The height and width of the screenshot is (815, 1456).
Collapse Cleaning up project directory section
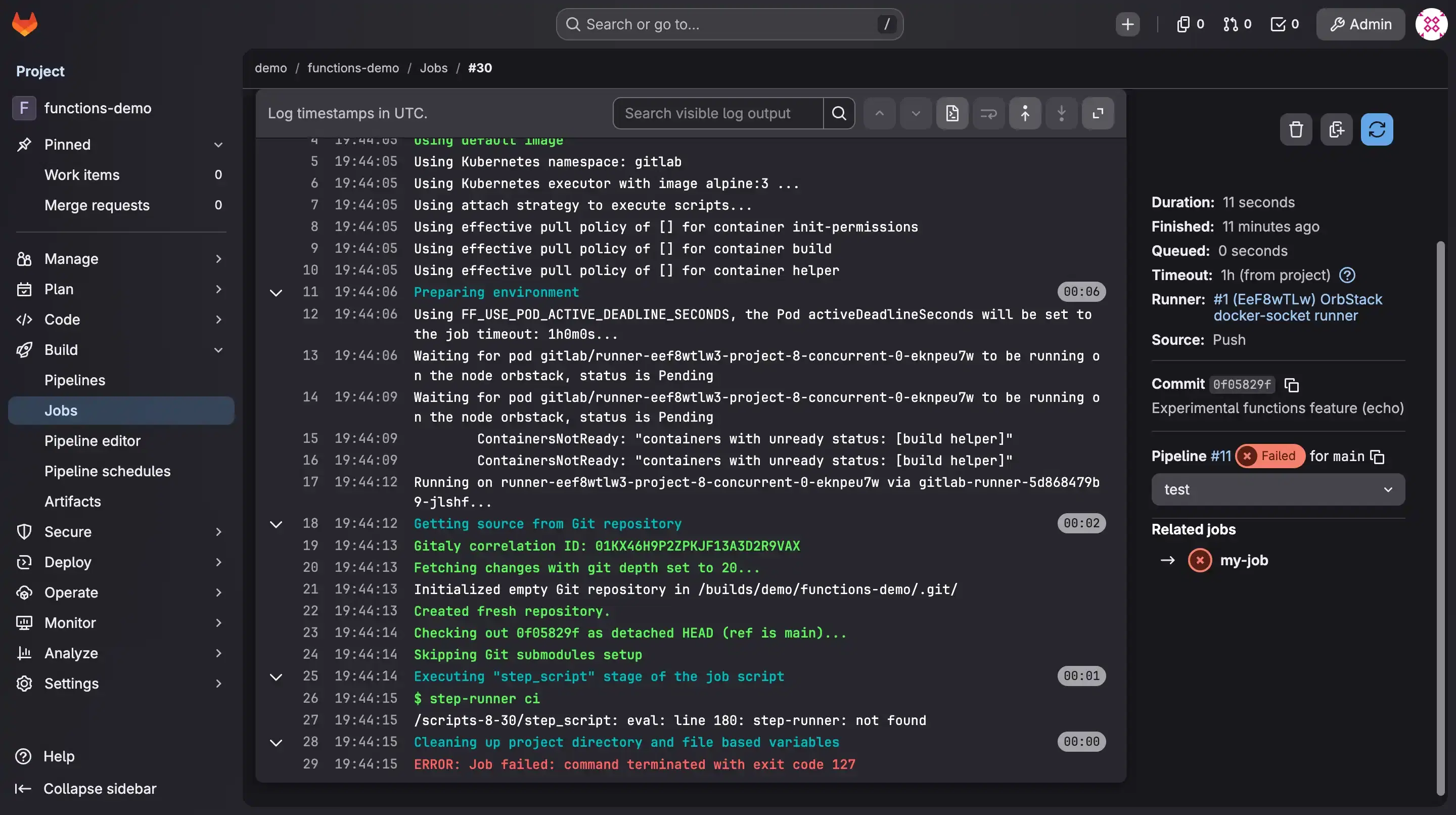click(x=276, y=742)
